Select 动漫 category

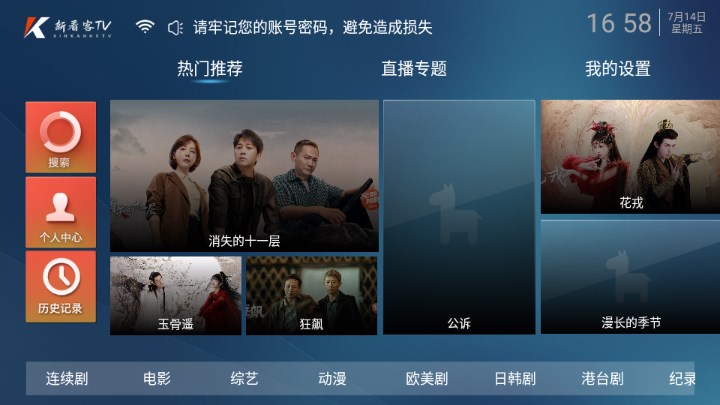(332, 379)
